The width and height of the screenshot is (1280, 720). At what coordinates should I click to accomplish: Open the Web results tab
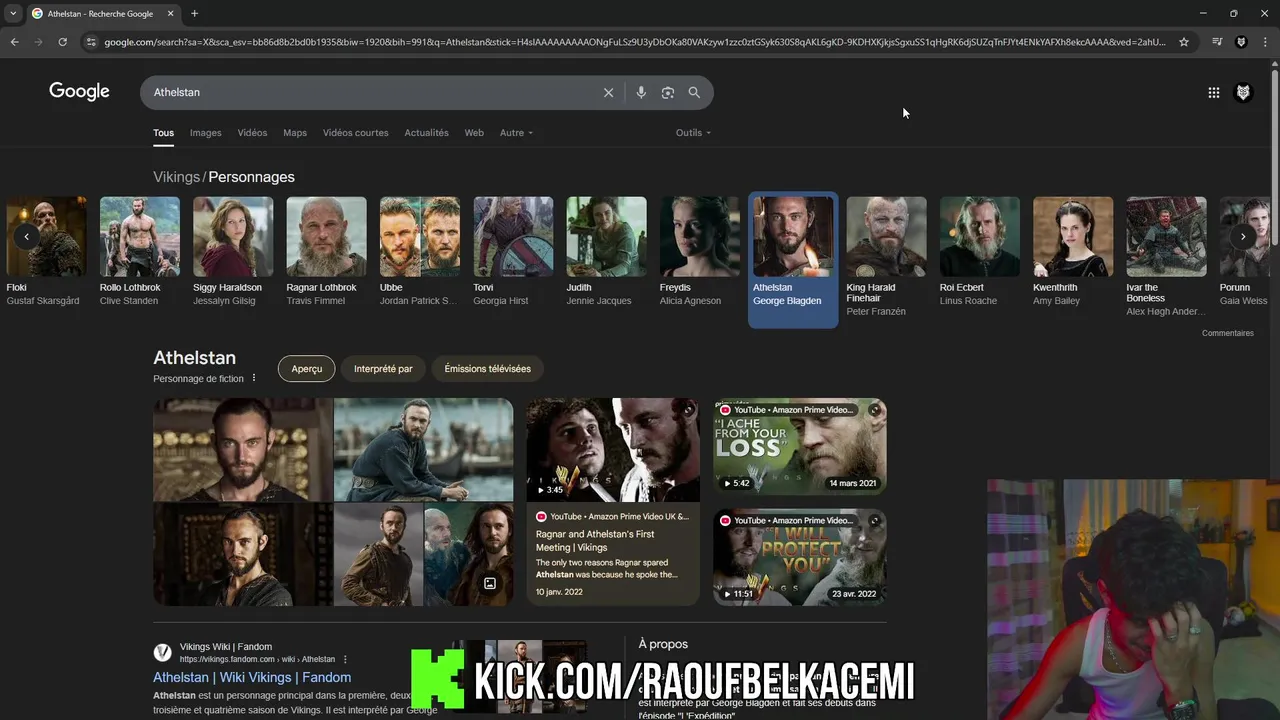474,132
